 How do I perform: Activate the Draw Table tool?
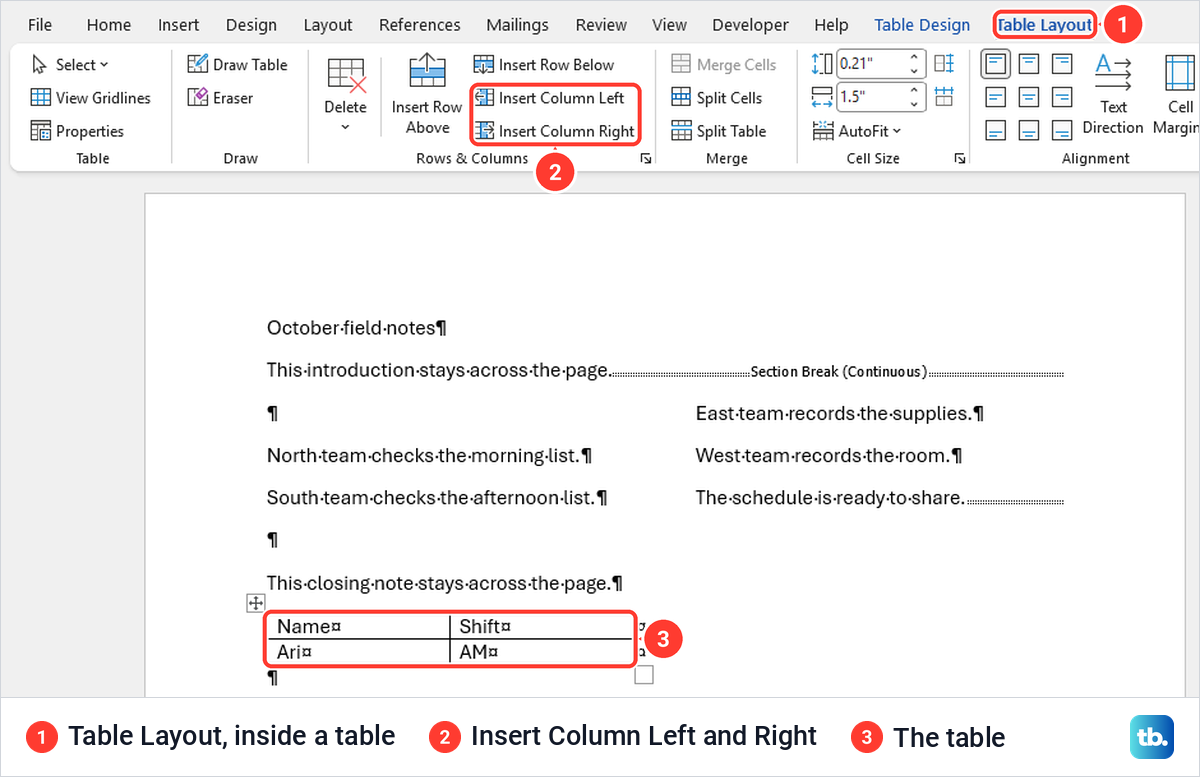coord(238,65)
